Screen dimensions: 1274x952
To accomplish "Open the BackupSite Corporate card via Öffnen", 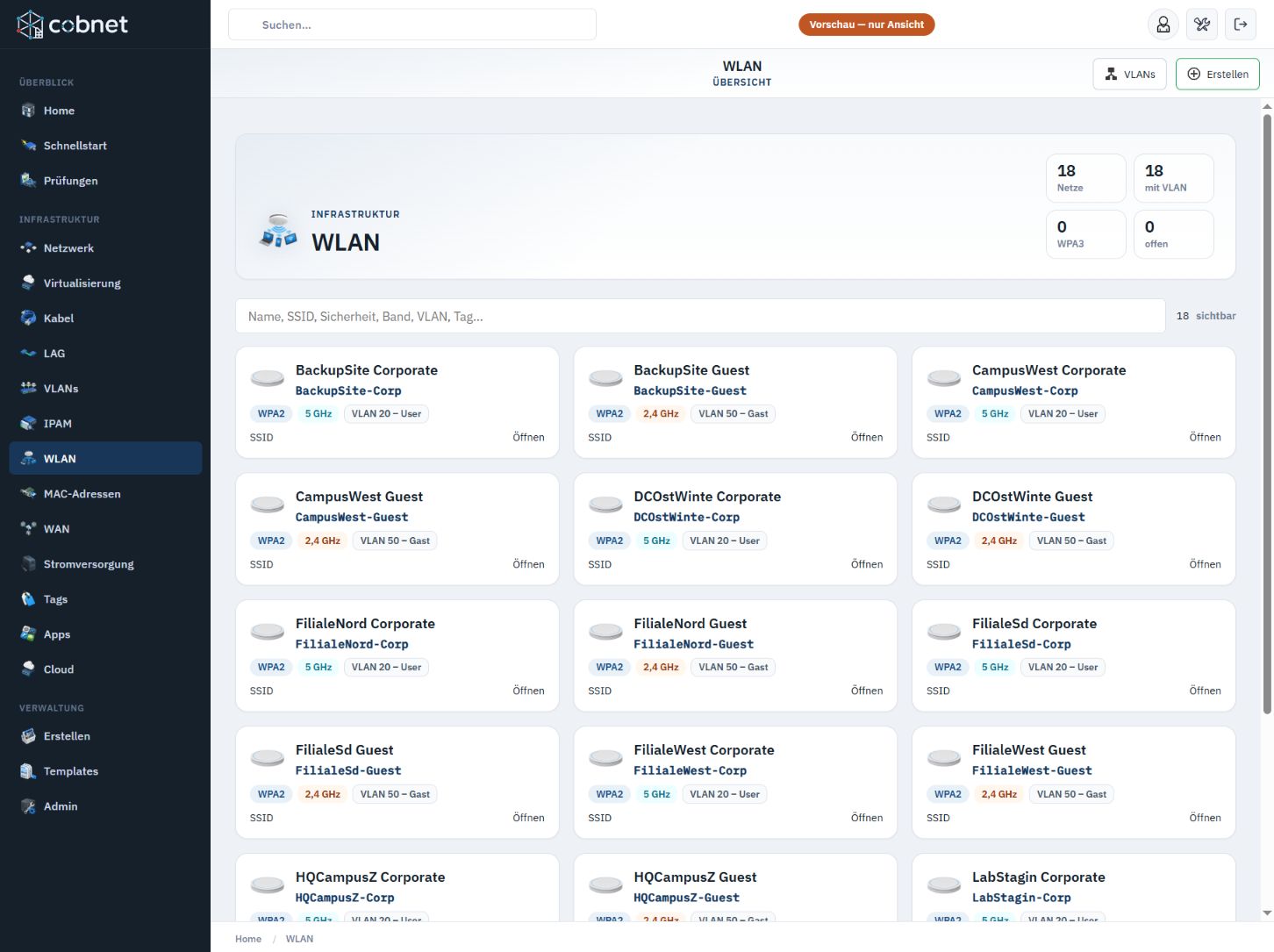I will 528,437.
